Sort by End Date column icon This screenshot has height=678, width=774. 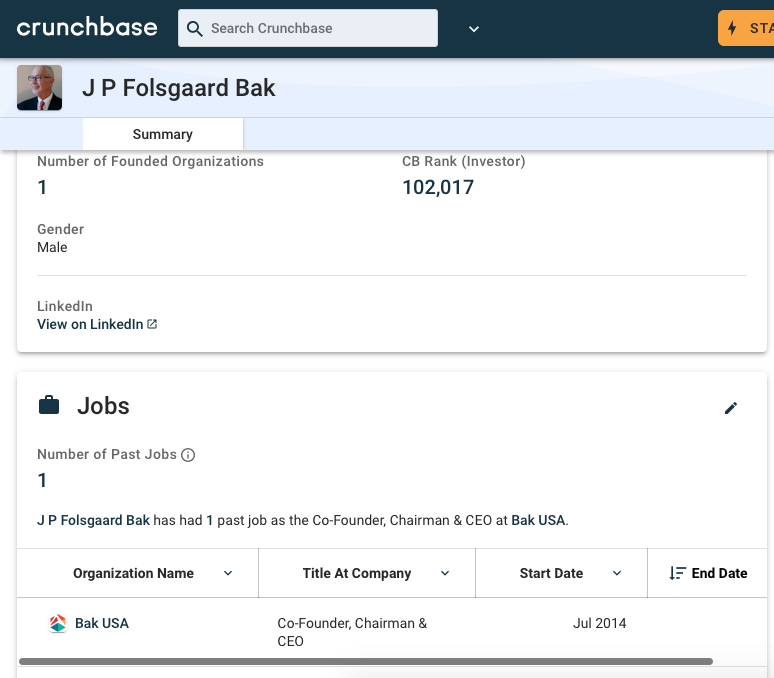pos(677,573)
